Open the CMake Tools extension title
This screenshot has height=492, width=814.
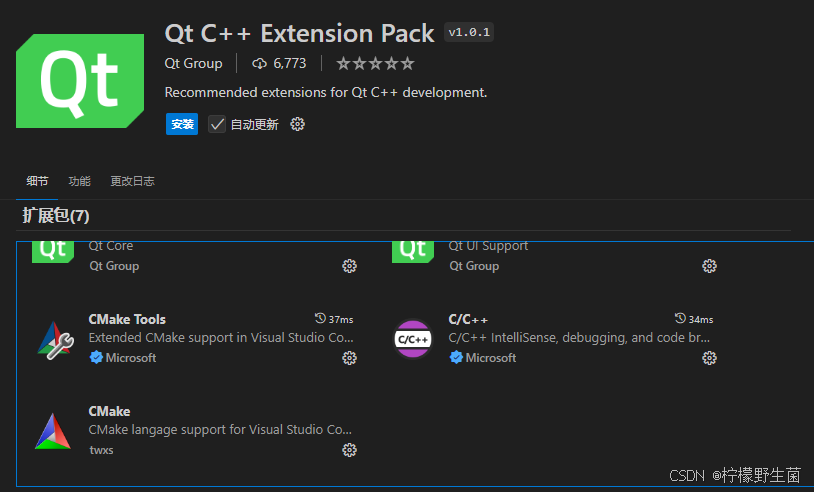tap(127, 319)
